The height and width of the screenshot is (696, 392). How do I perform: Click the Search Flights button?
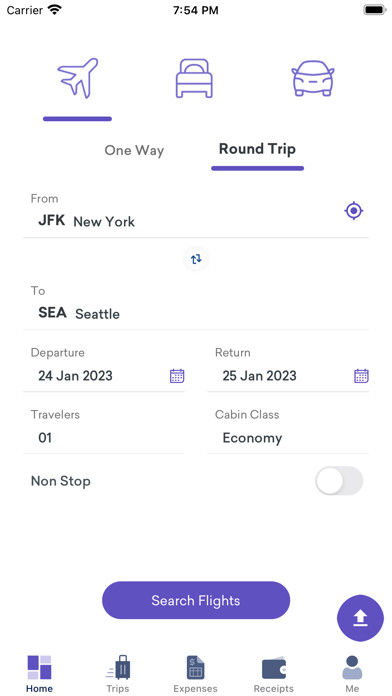coord(196,601)
